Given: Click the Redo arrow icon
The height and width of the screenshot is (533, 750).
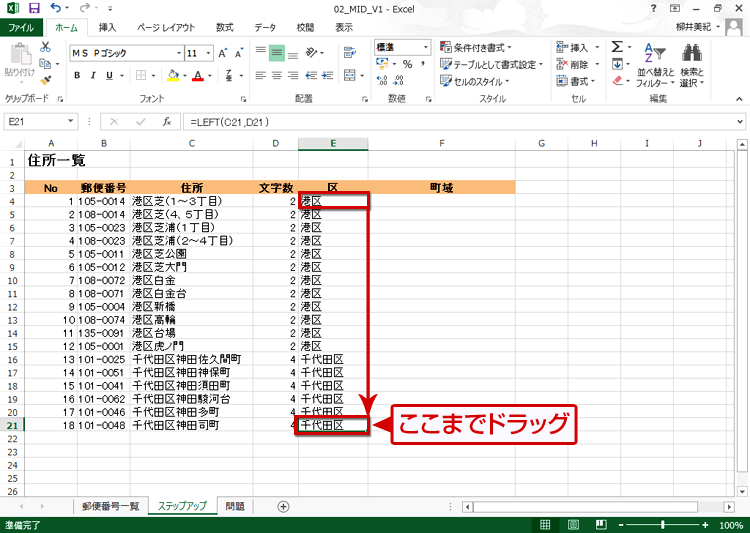Looking at the screenshot, I should click(85, 8).
